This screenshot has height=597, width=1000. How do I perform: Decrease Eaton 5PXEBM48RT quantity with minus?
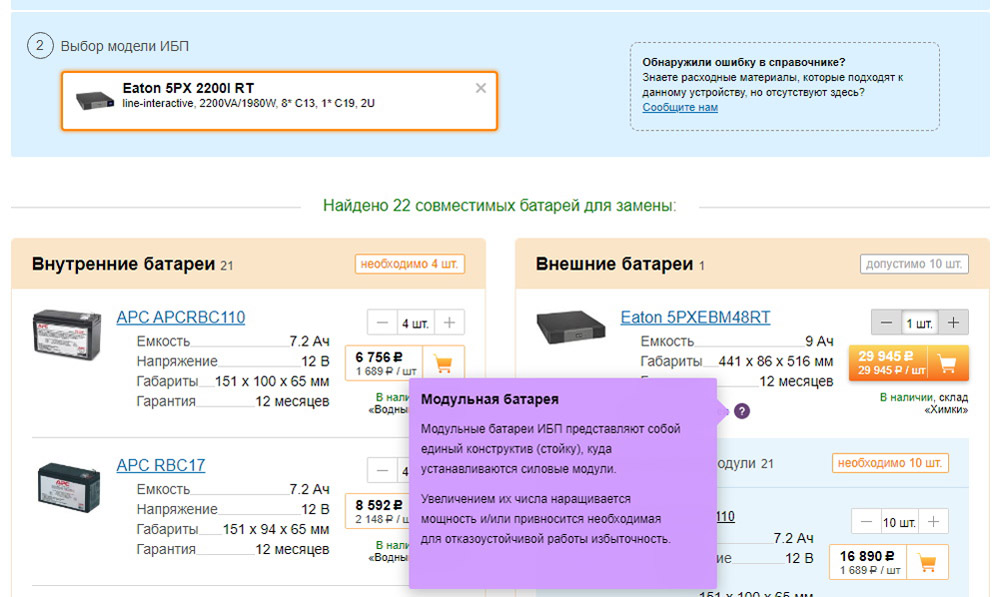[x=886, y=323]
